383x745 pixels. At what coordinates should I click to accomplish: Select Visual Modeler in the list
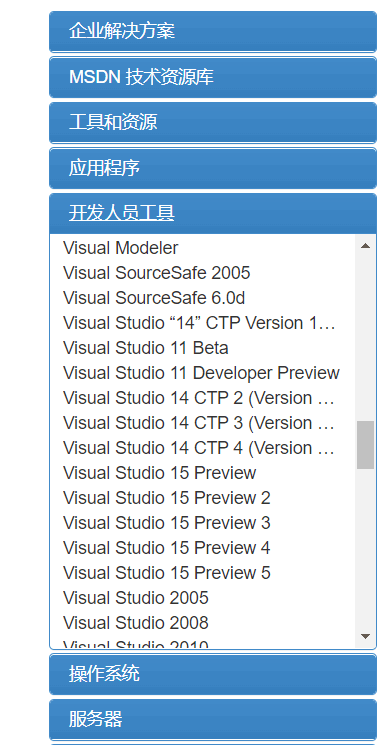121,248
